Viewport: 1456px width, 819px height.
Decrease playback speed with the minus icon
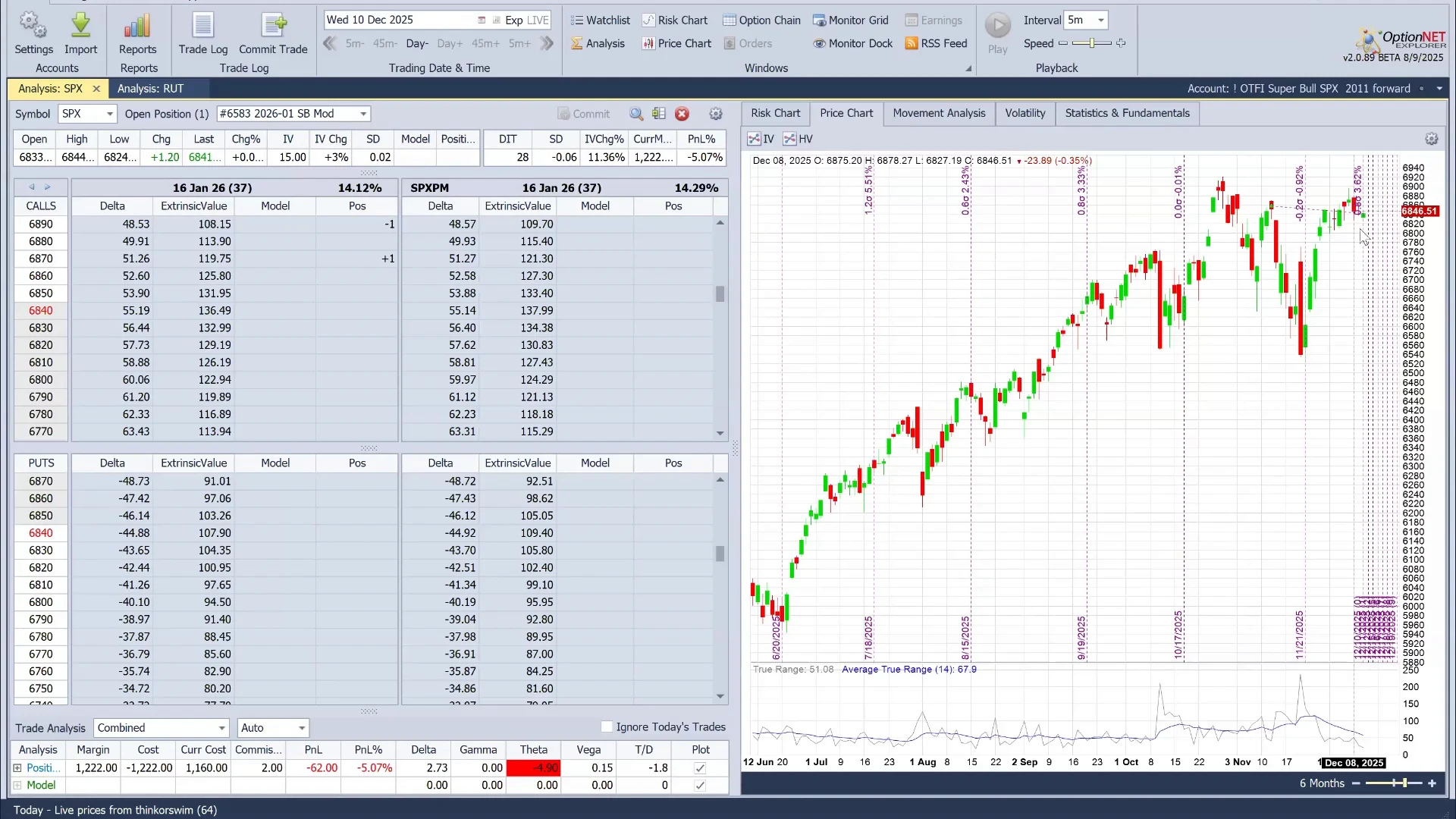pyautogui.click(x=1063, y=43)
